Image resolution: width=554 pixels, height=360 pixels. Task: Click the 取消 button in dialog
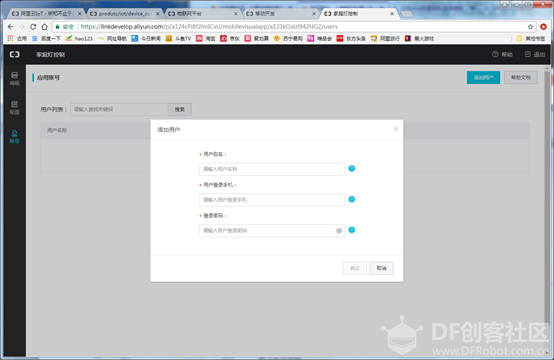tap(382, 268)
